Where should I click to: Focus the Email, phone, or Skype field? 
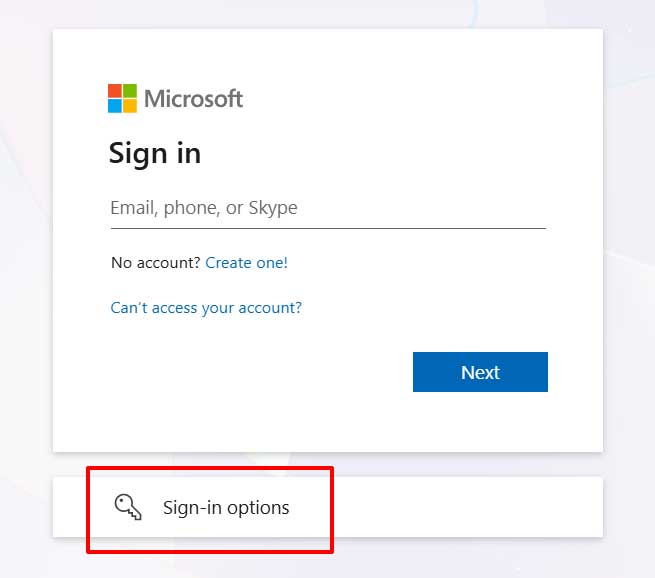[327, 208]
